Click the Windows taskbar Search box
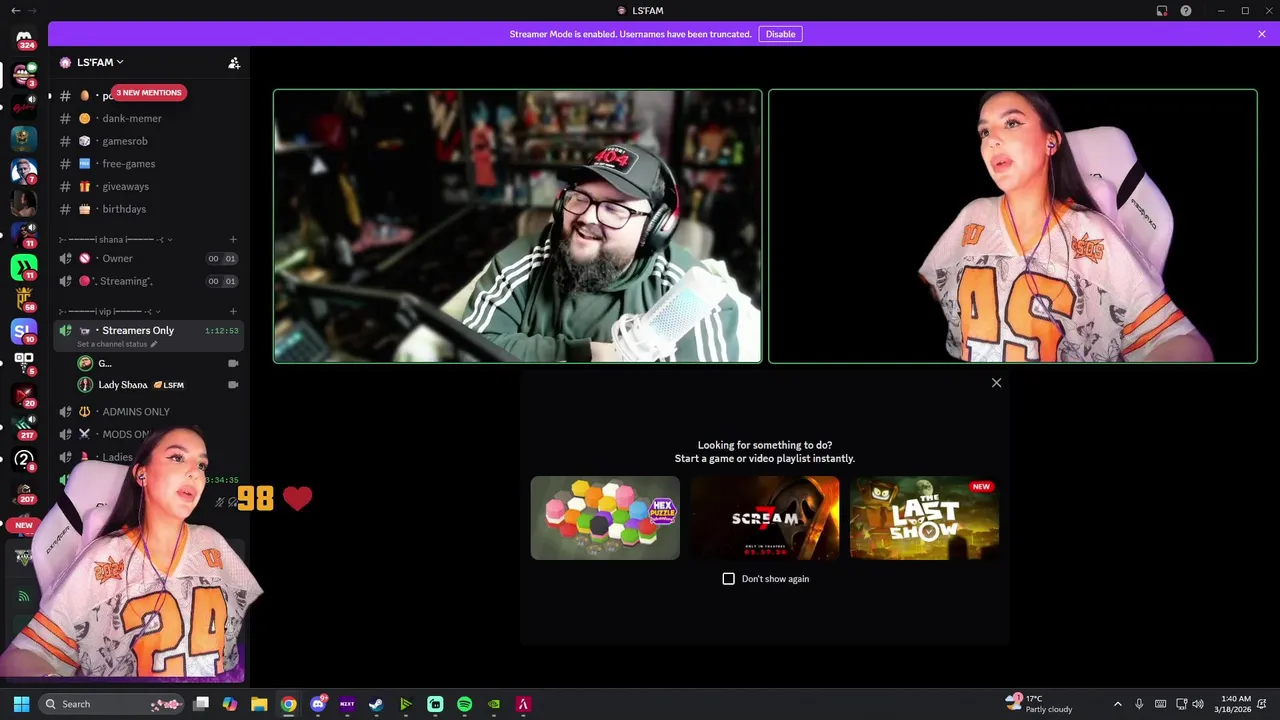Screen dimensions: 1280x720 pyautogui.click(x=110, y=704)
